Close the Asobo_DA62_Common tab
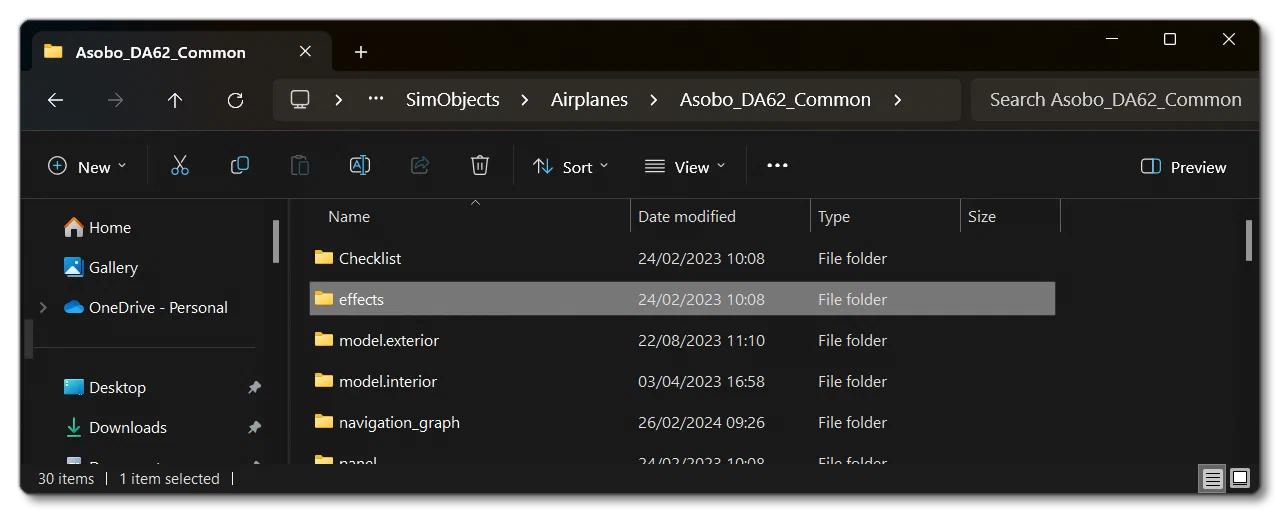 [x=305, y=51]
